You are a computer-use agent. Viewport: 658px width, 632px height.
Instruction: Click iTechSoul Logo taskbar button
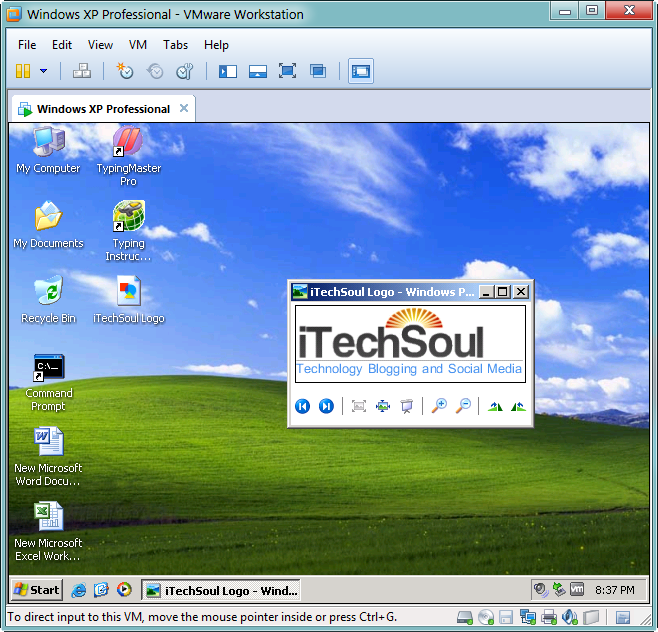[221, 590]
